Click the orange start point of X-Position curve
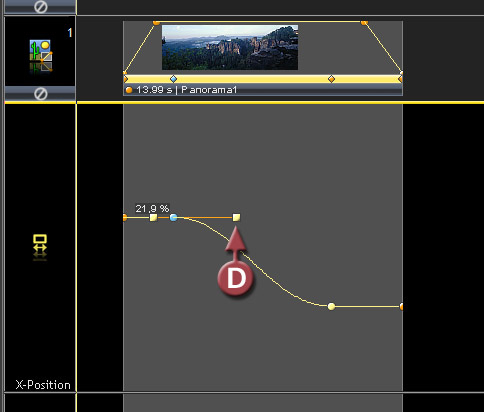Screen dimensions: 484x412 (125, 218)
